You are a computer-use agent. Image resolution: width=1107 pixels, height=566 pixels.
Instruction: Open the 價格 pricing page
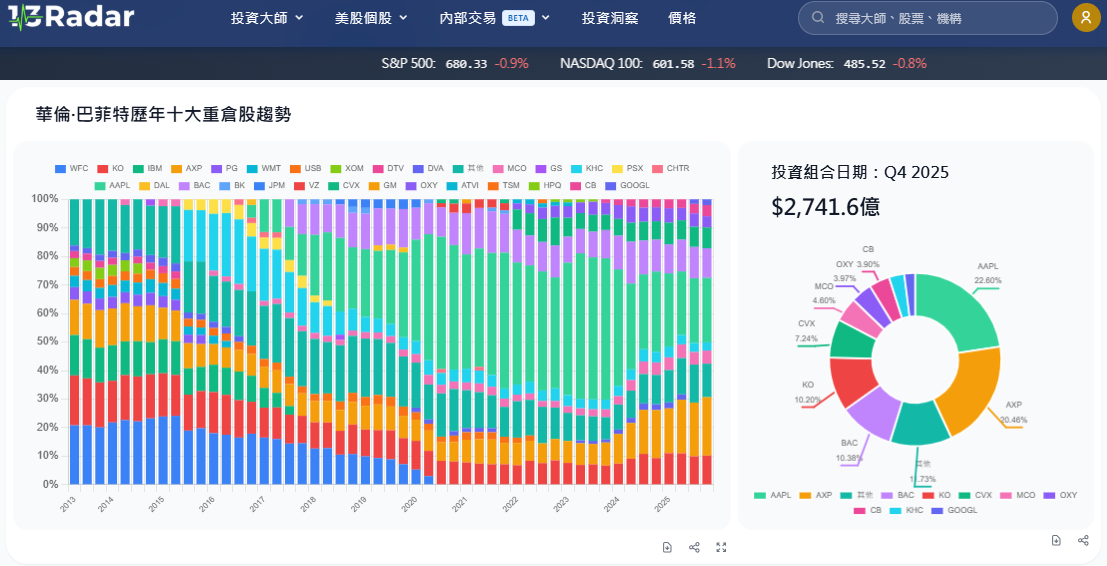click(x=682, y=18)
